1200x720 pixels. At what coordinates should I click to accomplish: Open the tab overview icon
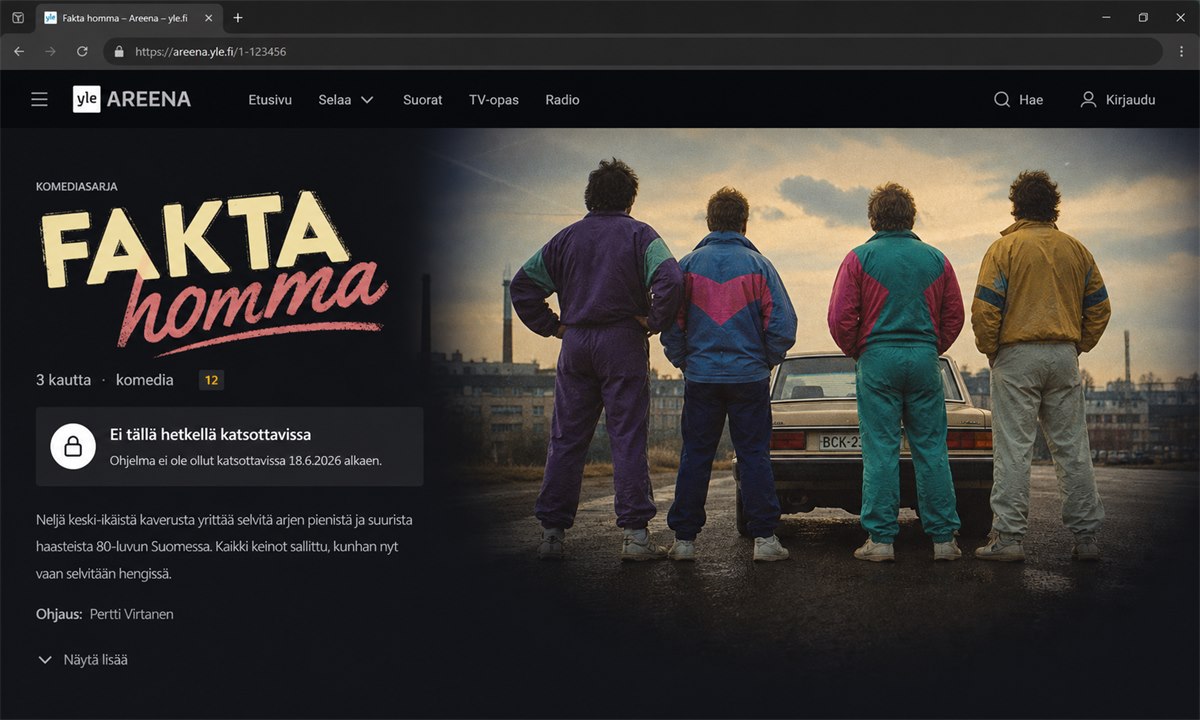[17, 18]
